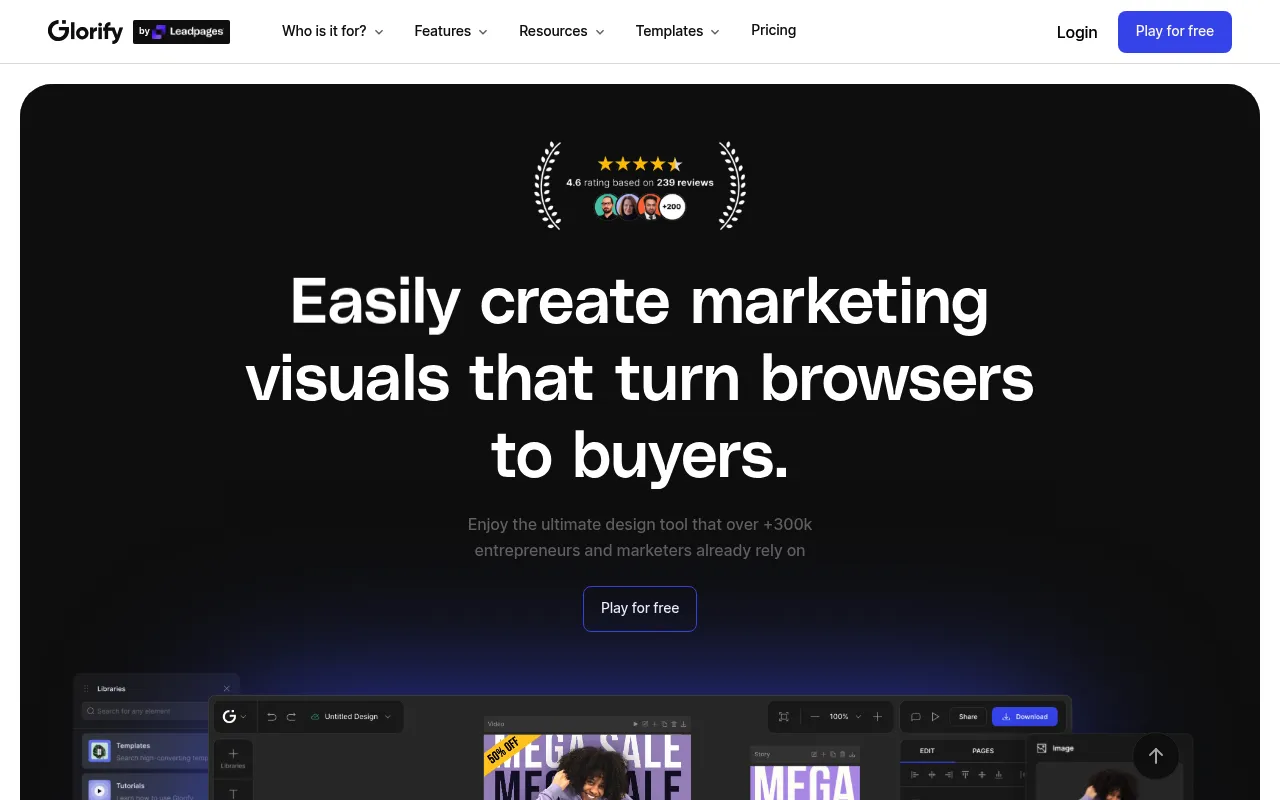Click the align top icon
1280x800 pixels.
(x=966, y=775)
